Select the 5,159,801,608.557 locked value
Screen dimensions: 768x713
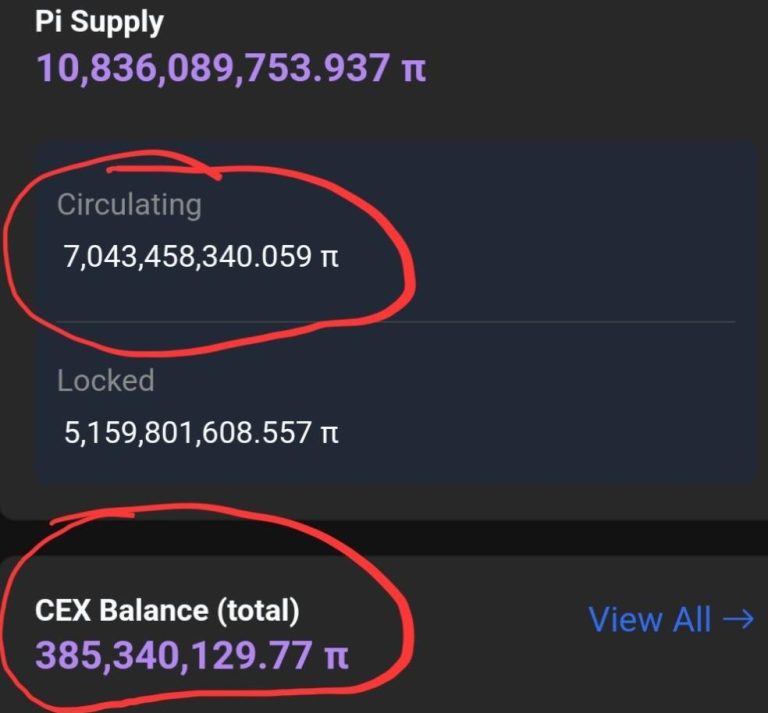click(188, 434)
